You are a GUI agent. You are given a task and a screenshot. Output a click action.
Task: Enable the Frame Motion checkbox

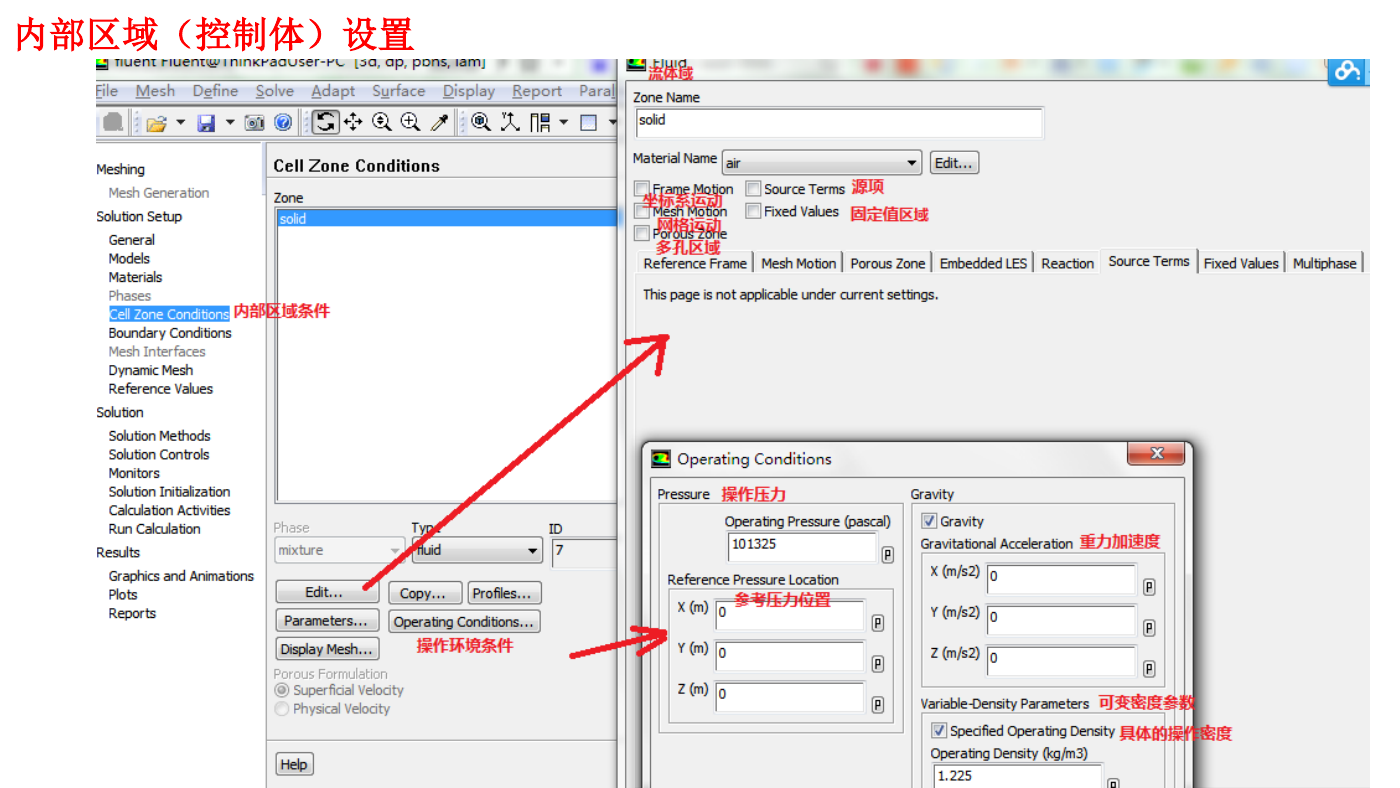pyautogui.click(x=642, y=189)
